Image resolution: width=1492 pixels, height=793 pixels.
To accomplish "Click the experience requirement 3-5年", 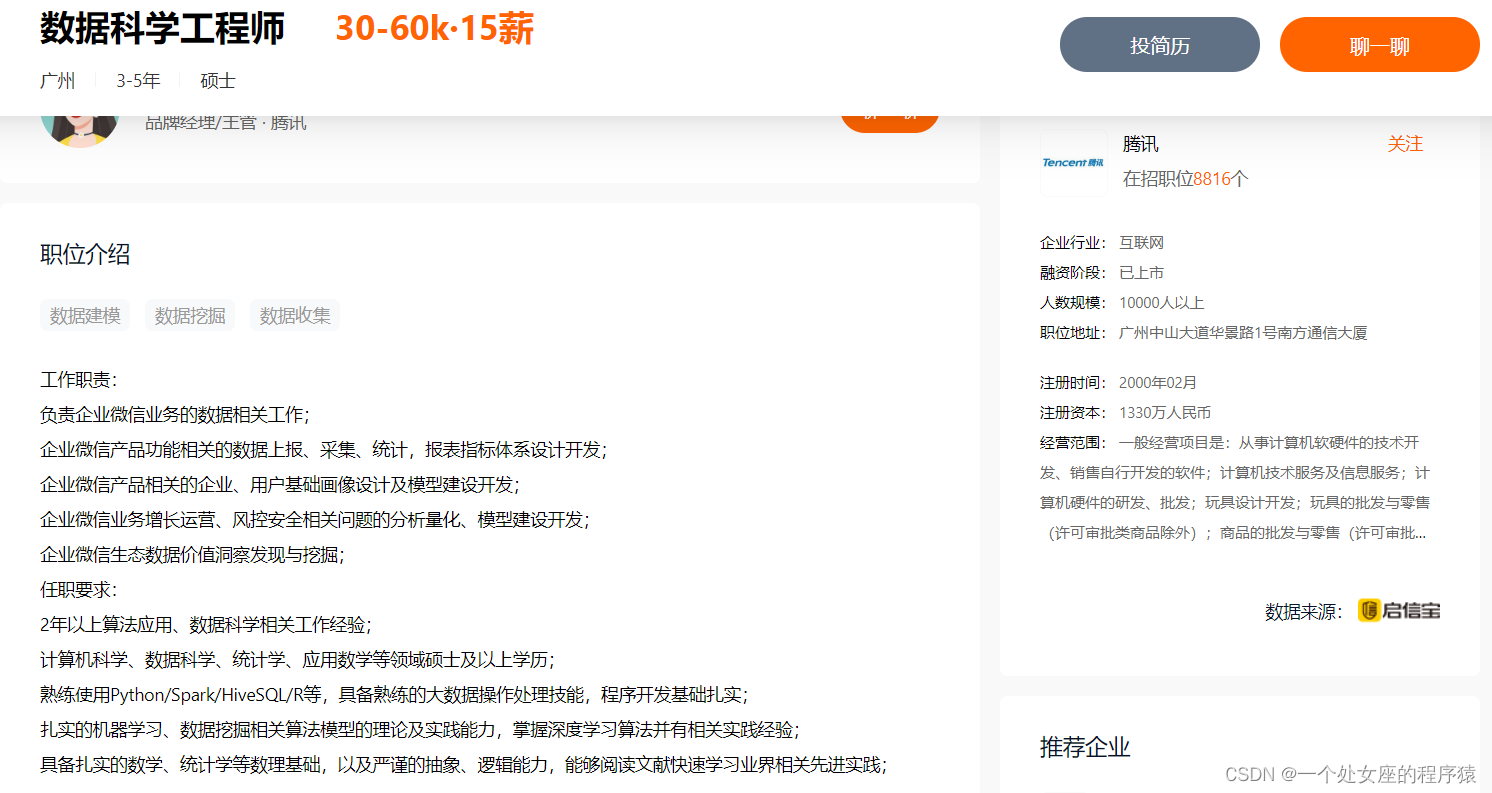I will pos(138,81).
